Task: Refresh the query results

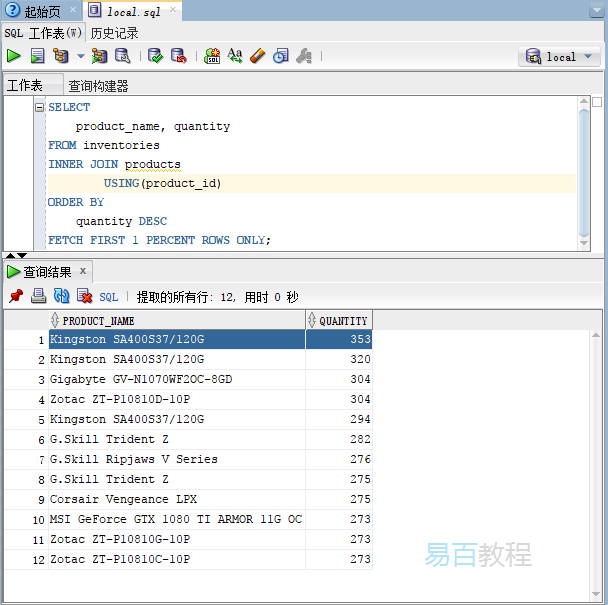Action: point(61,296)
